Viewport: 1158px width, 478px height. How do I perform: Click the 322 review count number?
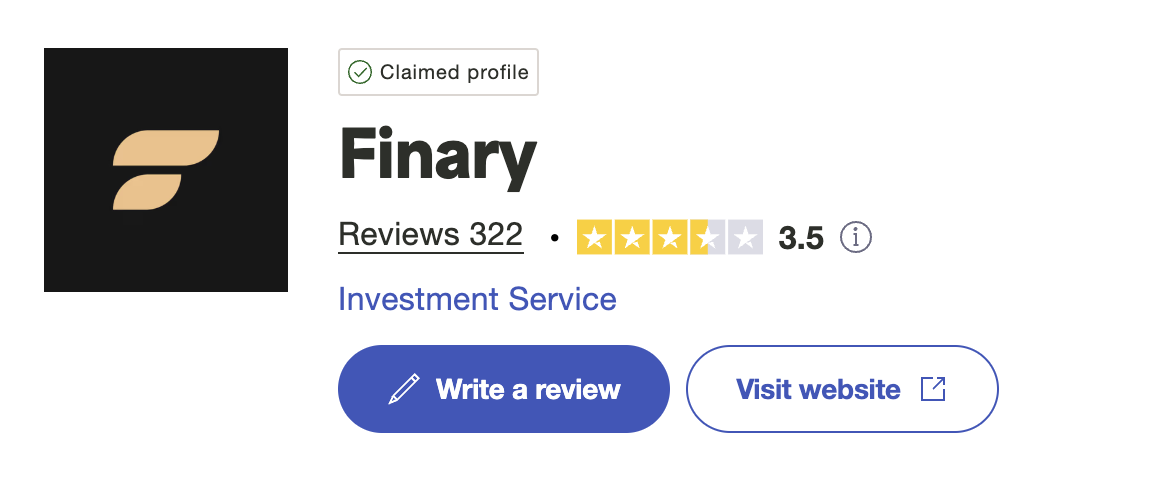(496, 235)
